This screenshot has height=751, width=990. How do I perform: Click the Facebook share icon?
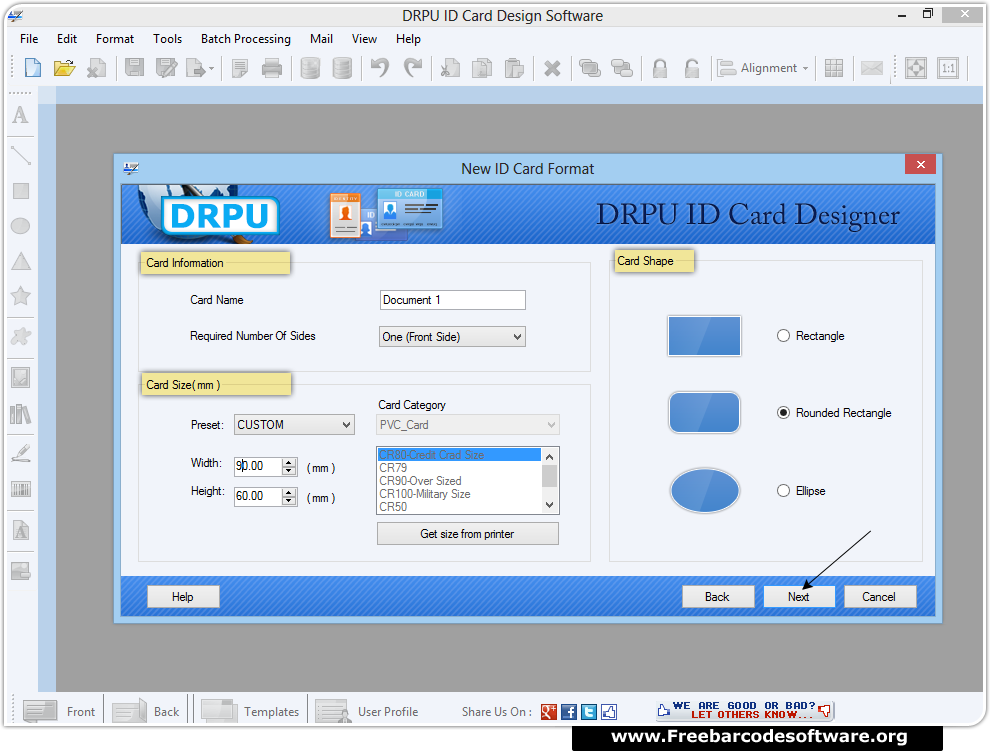(x=569, y=712)
